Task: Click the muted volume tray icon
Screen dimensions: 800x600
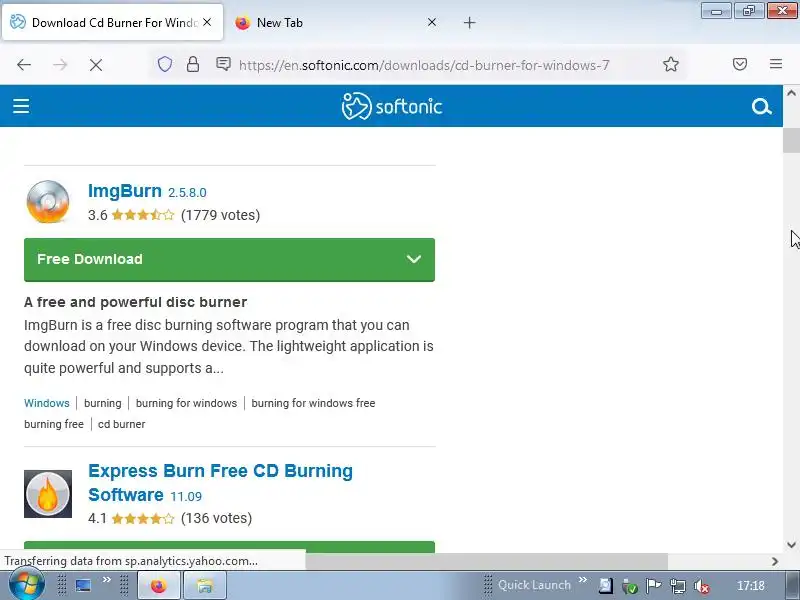Action: pos(703,586)
